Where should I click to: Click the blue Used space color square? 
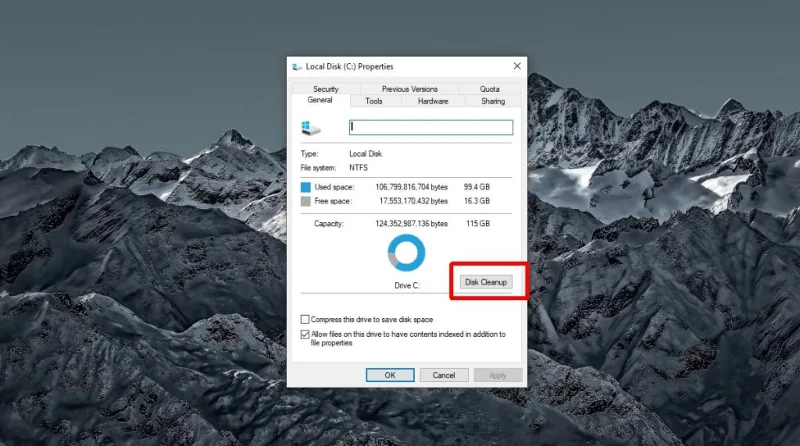pos(306,187)
